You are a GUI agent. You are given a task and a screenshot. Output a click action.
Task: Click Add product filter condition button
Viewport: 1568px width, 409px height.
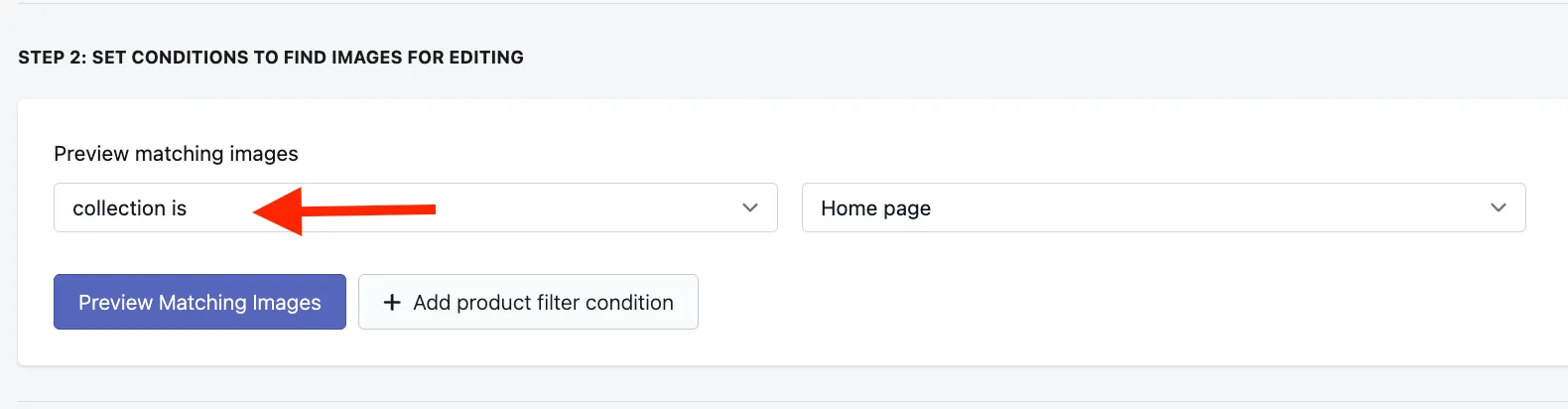pos(528,302)
